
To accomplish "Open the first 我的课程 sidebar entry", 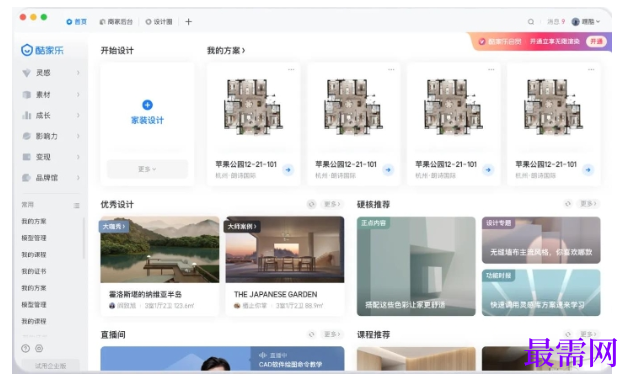I will [34, 255].
